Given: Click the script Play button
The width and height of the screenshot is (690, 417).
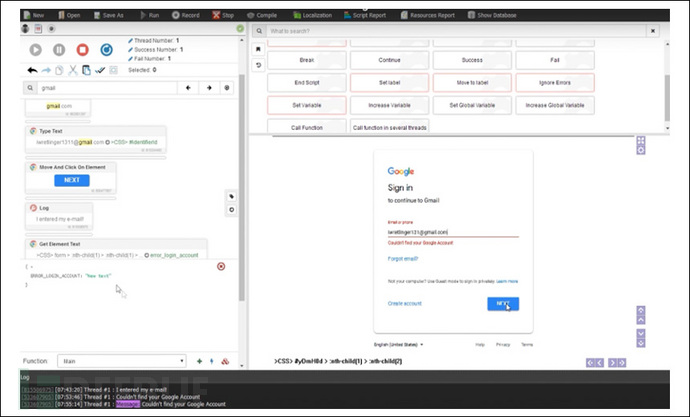Looking at the screenshot, I should 35,49.
